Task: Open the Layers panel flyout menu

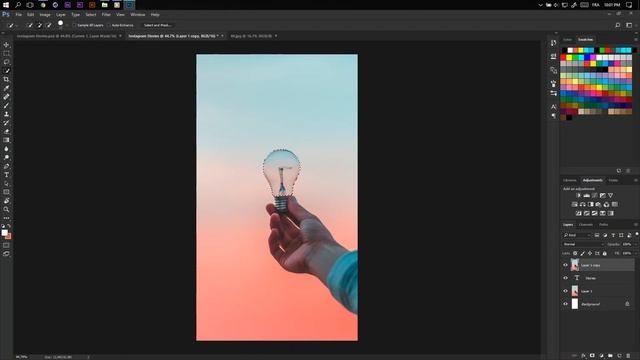Action: 636,224
